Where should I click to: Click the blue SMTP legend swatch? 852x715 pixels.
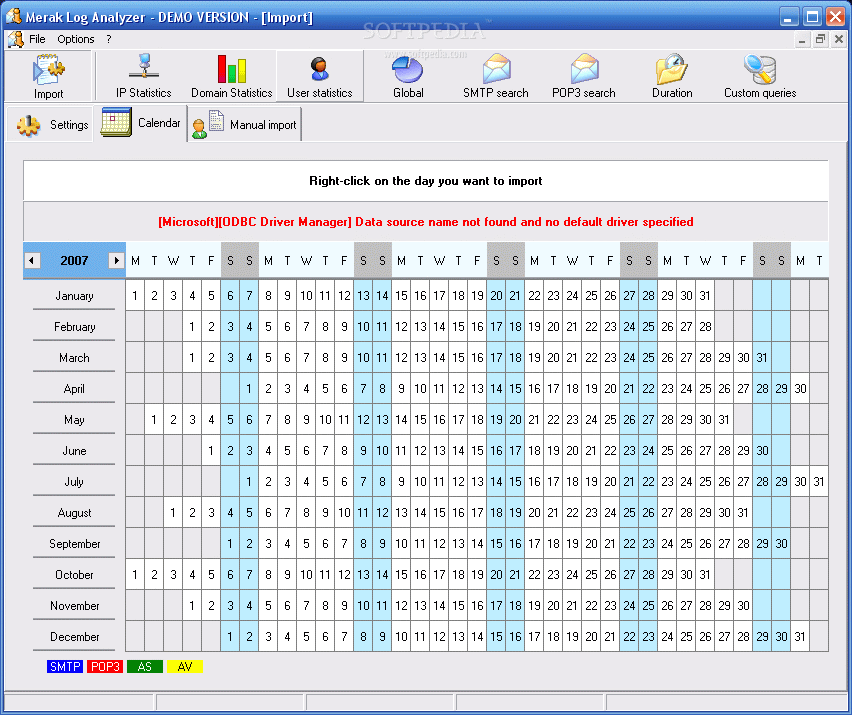click(65, 667)
